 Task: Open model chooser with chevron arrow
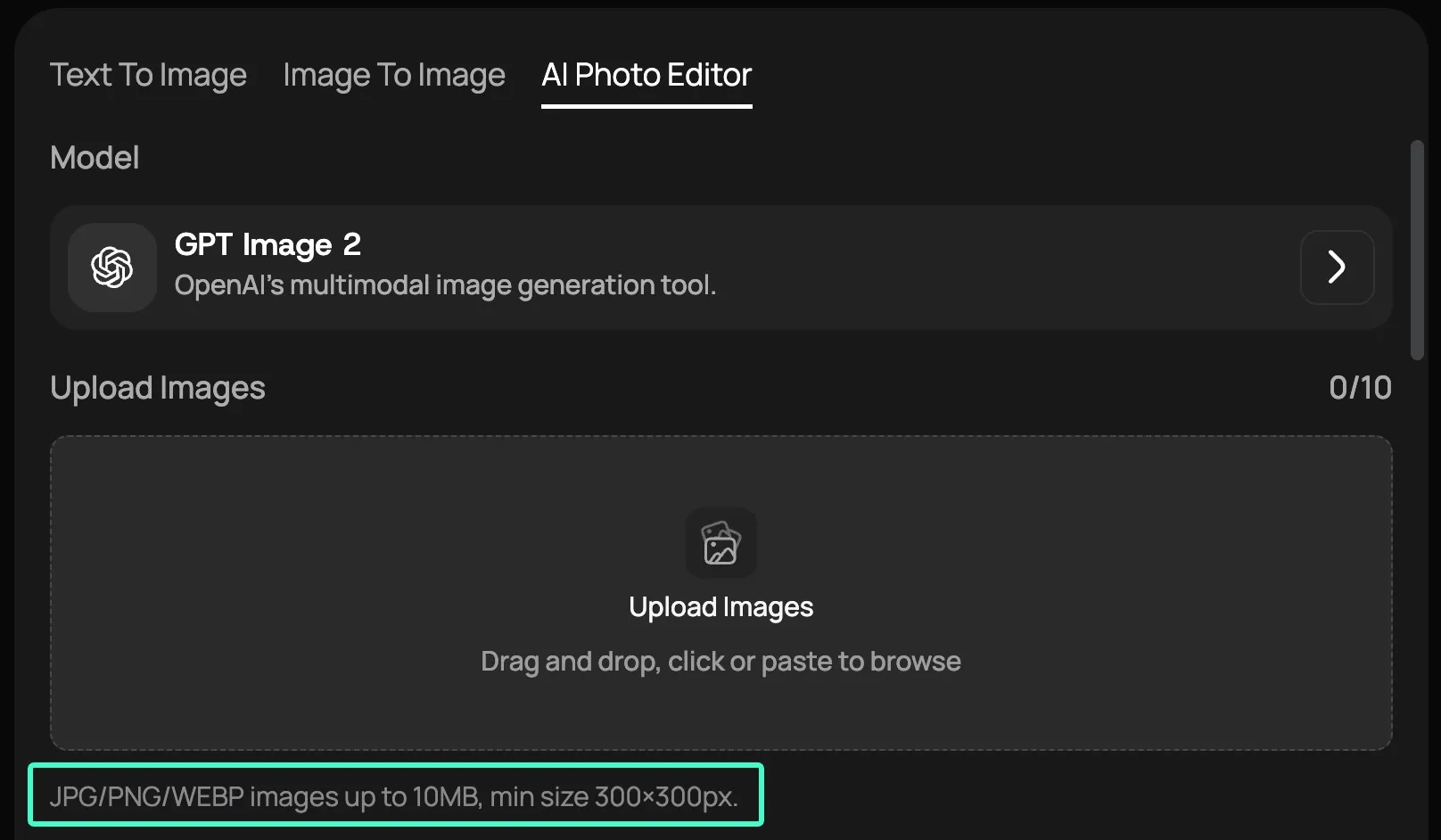tap(1337, 268)
